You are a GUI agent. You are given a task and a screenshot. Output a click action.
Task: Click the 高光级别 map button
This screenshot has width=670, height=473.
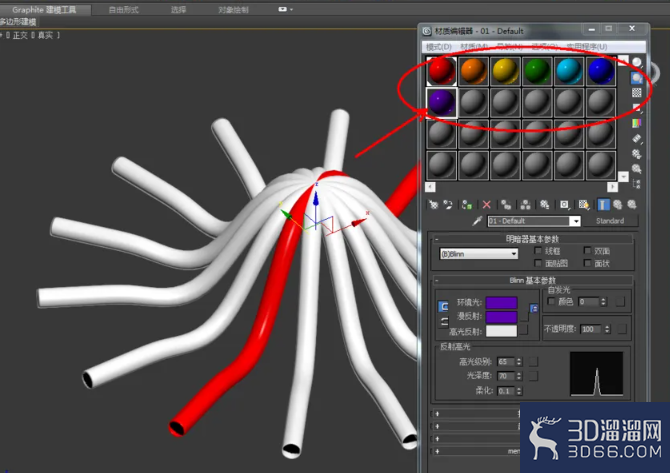pos(533,362)
